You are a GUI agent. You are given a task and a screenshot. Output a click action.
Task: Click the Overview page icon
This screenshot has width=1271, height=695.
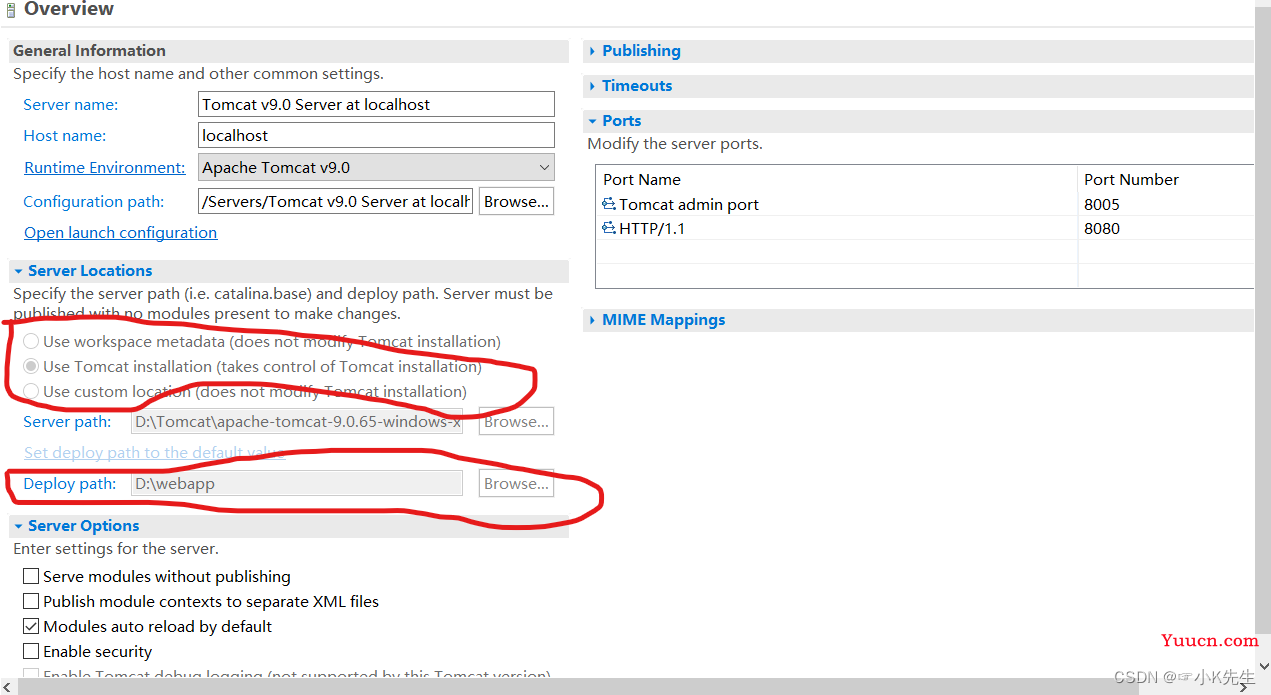(x=11, y=10)
